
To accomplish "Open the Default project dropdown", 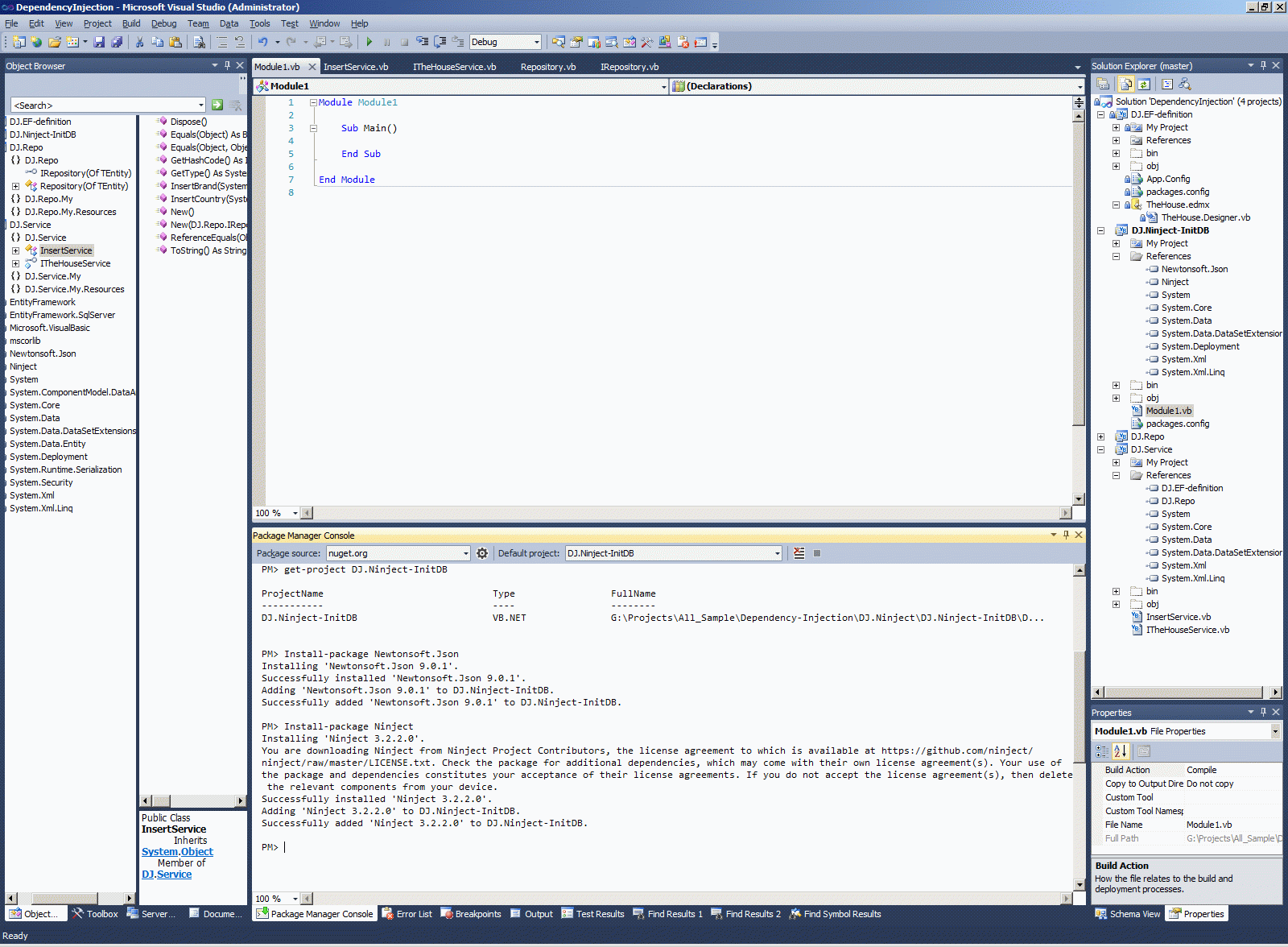I will (x=778, y=553).
